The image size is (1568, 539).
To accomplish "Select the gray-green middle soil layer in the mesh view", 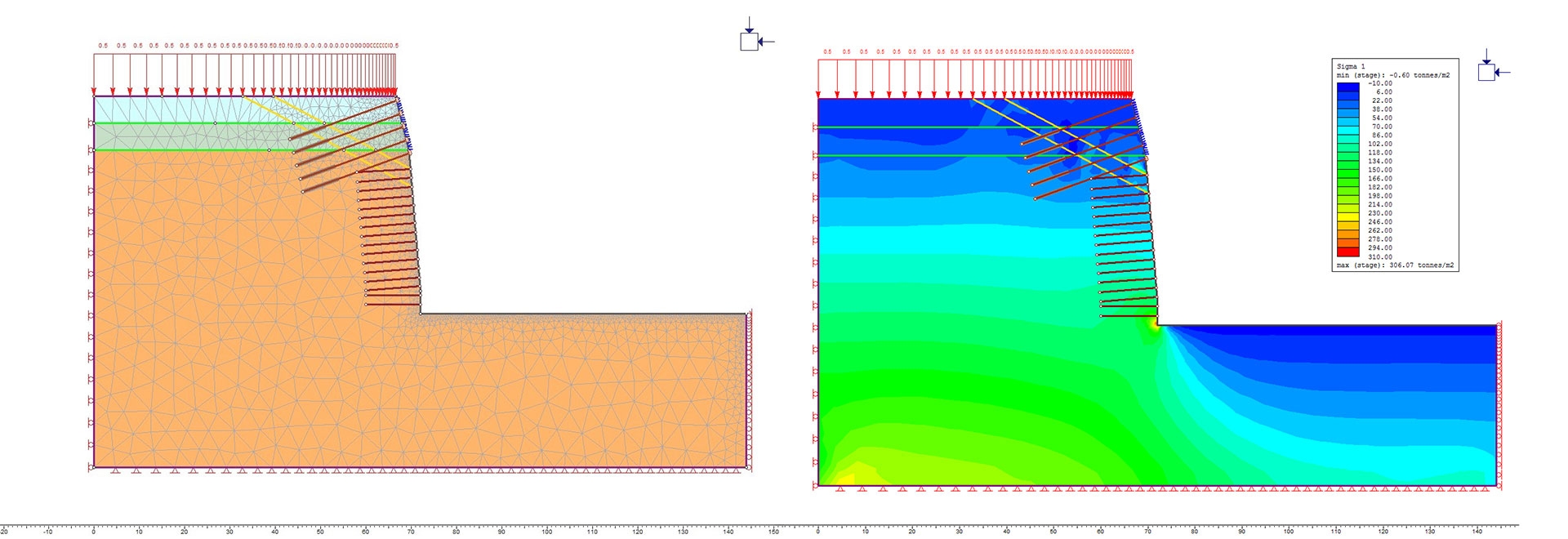I will [x=163, y=137].
